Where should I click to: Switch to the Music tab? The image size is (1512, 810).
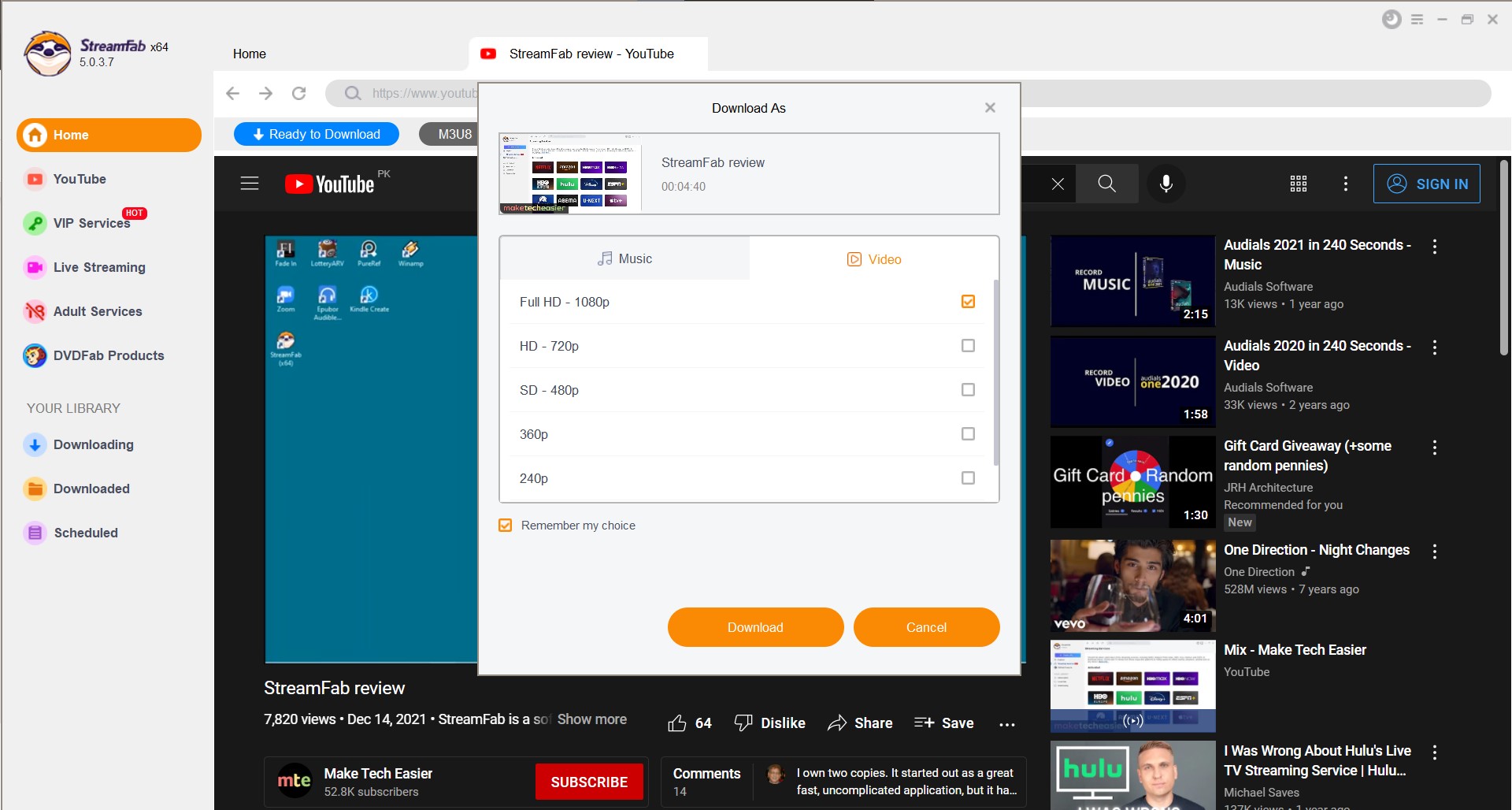624,258
